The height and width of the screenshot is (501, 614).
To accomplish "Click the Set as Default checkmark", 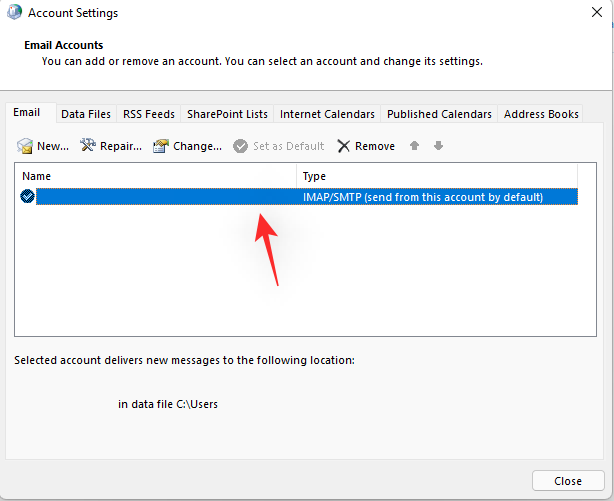I will tap(240, 146).
